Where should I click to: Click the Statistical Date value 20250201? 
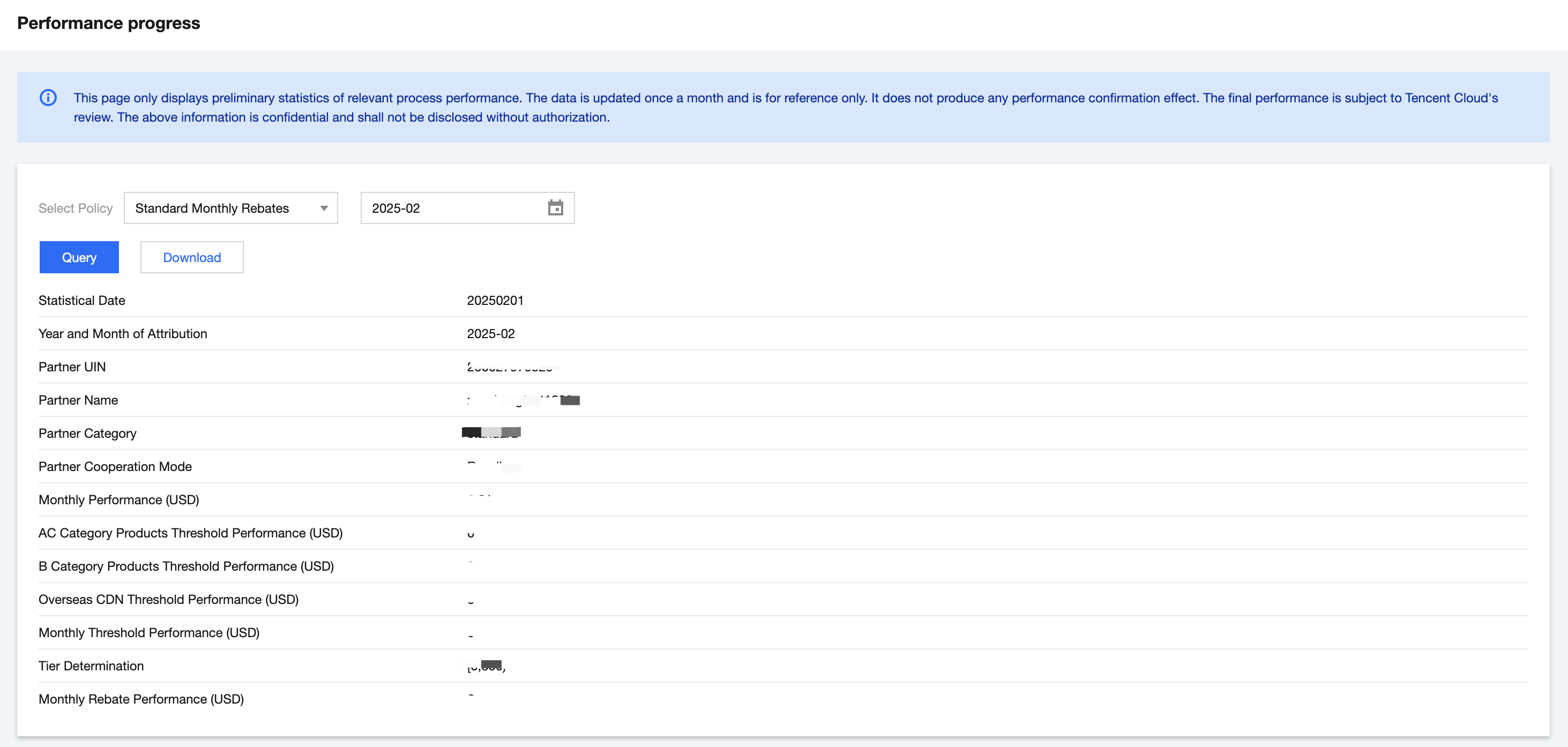[x=495, y=300]
